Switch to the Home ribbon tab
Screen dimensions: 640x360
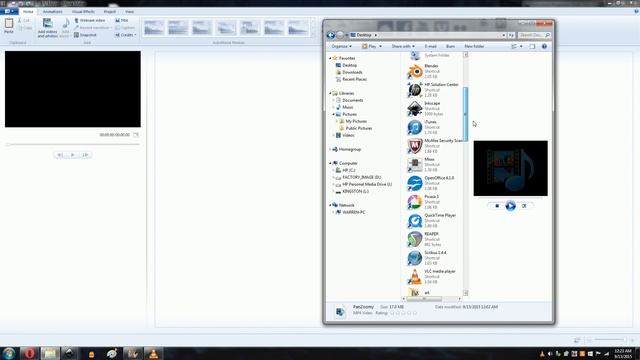[x=28, y=11]
